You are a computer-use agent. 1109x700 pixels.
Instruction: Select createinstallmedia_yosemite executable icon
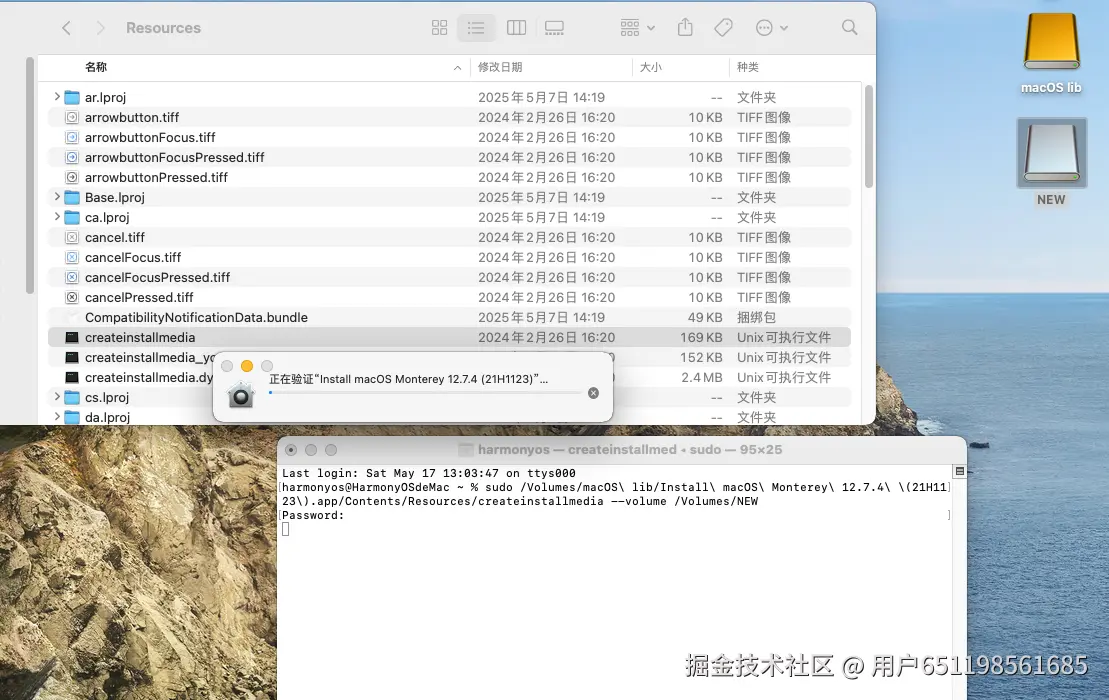(x=72, y=357)
